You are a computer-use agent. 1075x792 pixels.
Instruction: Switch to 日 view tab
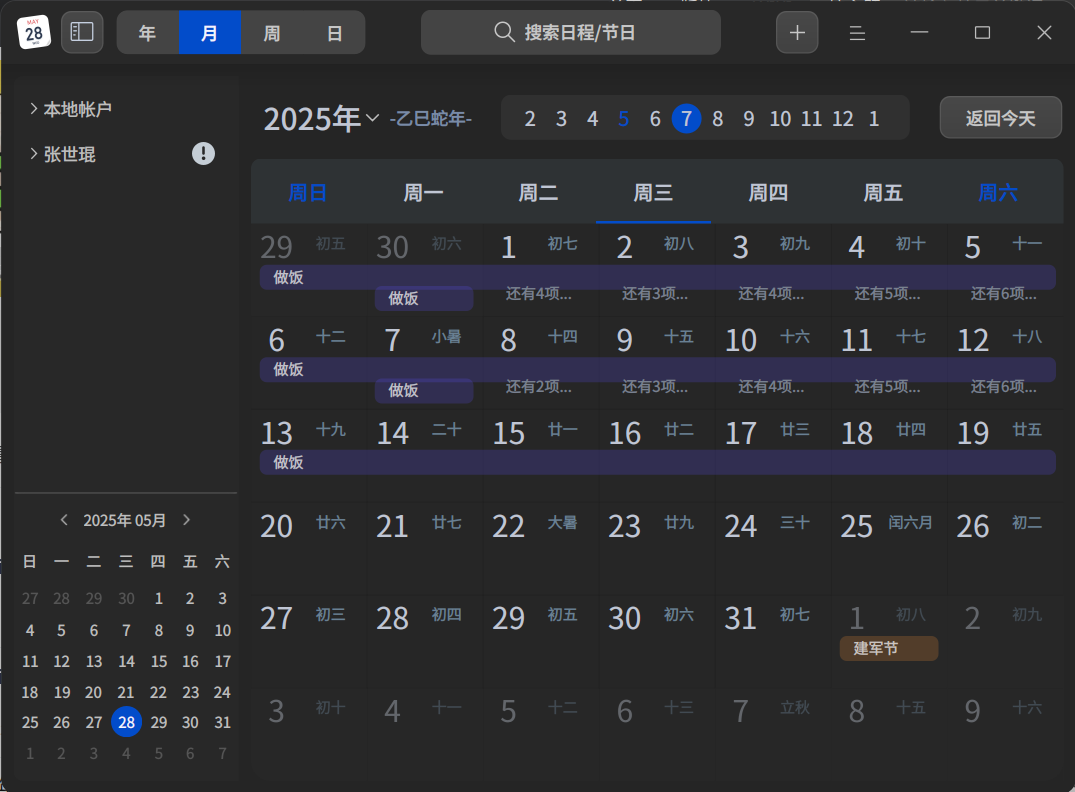[334, 32]
